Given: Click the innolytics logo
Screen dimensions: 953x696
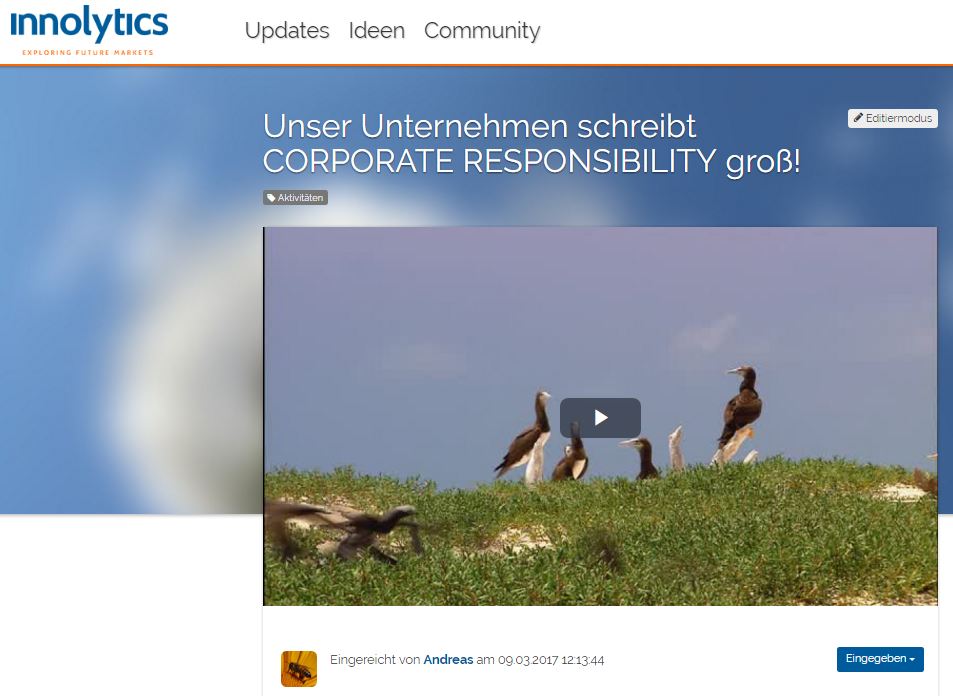Looking at the screenshot, I should 89,30.
